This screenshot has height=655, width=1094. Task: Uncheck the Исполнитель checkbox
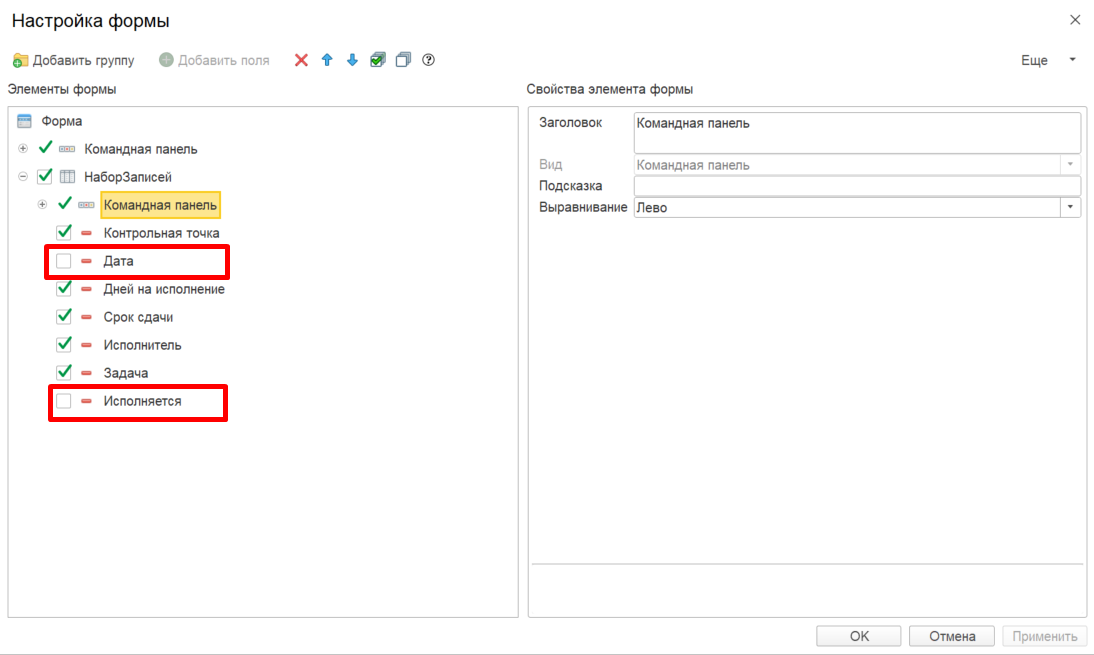pos(64,345)
